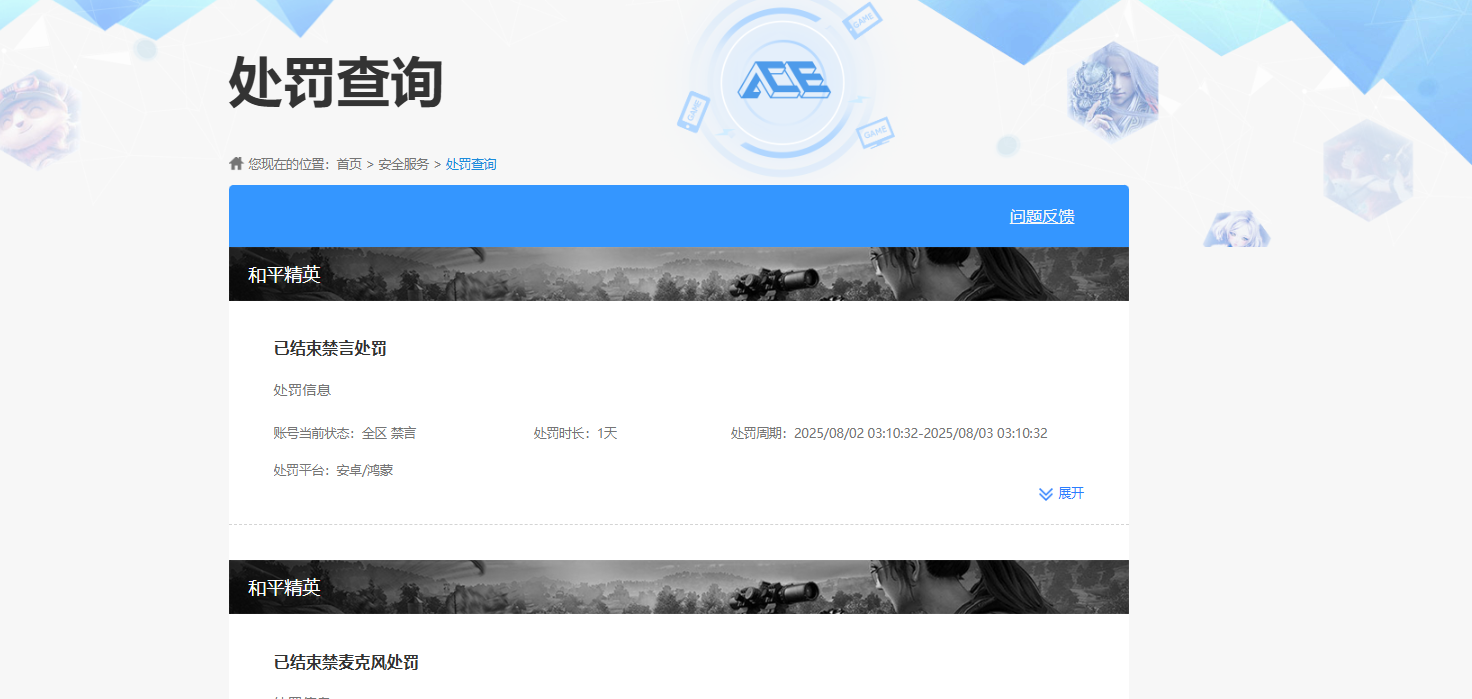Screen dimensions: 1472x699
Task: Click the 已结束禁言处罚 heading
Action: (330, 349)
